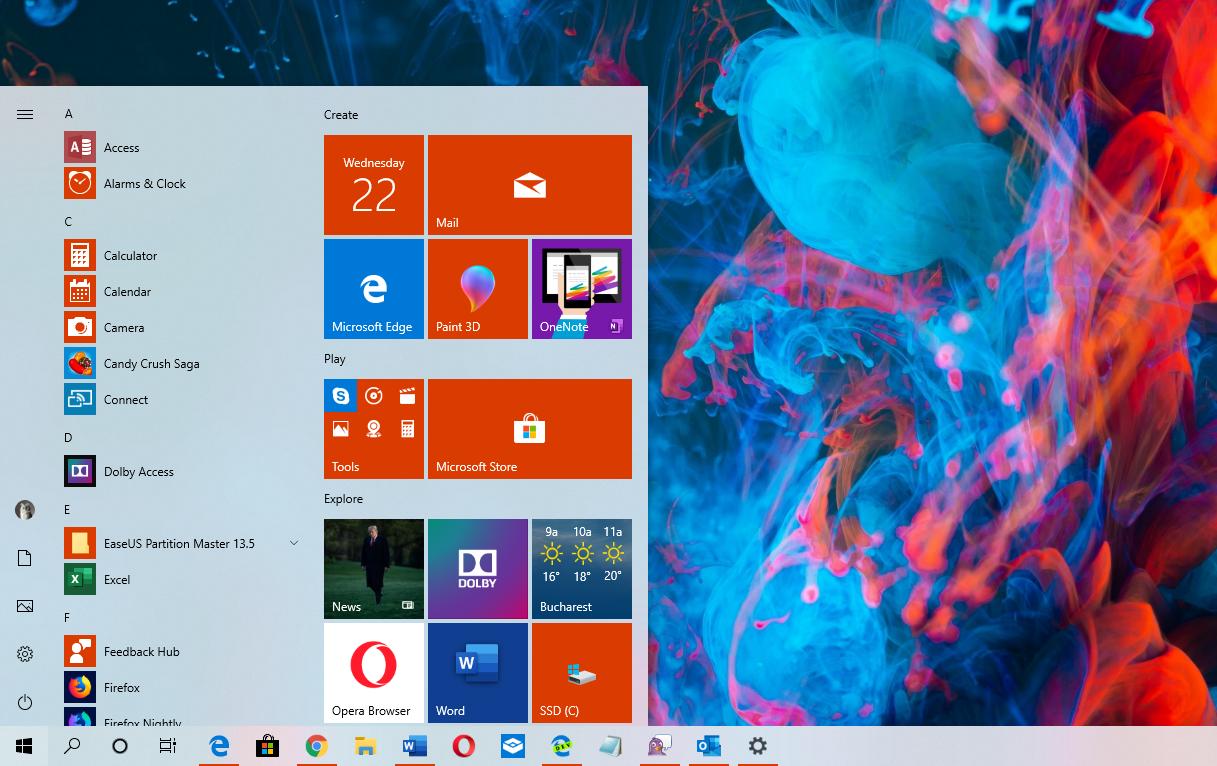
Task: Select the Explore tile group header
Action: click(343, 499)
